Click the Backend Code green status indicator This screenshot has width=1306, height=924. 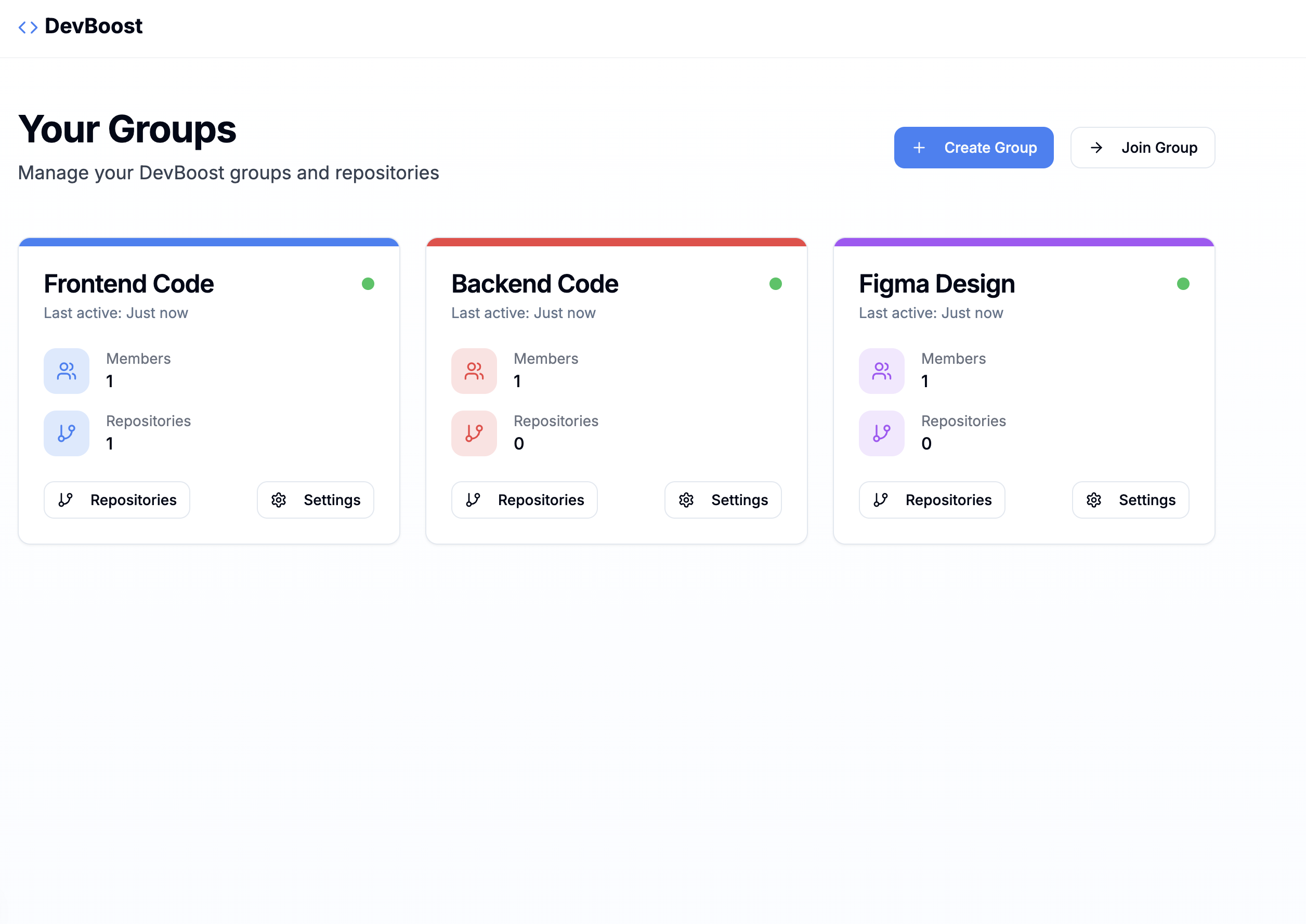click(x=776, y=284)
